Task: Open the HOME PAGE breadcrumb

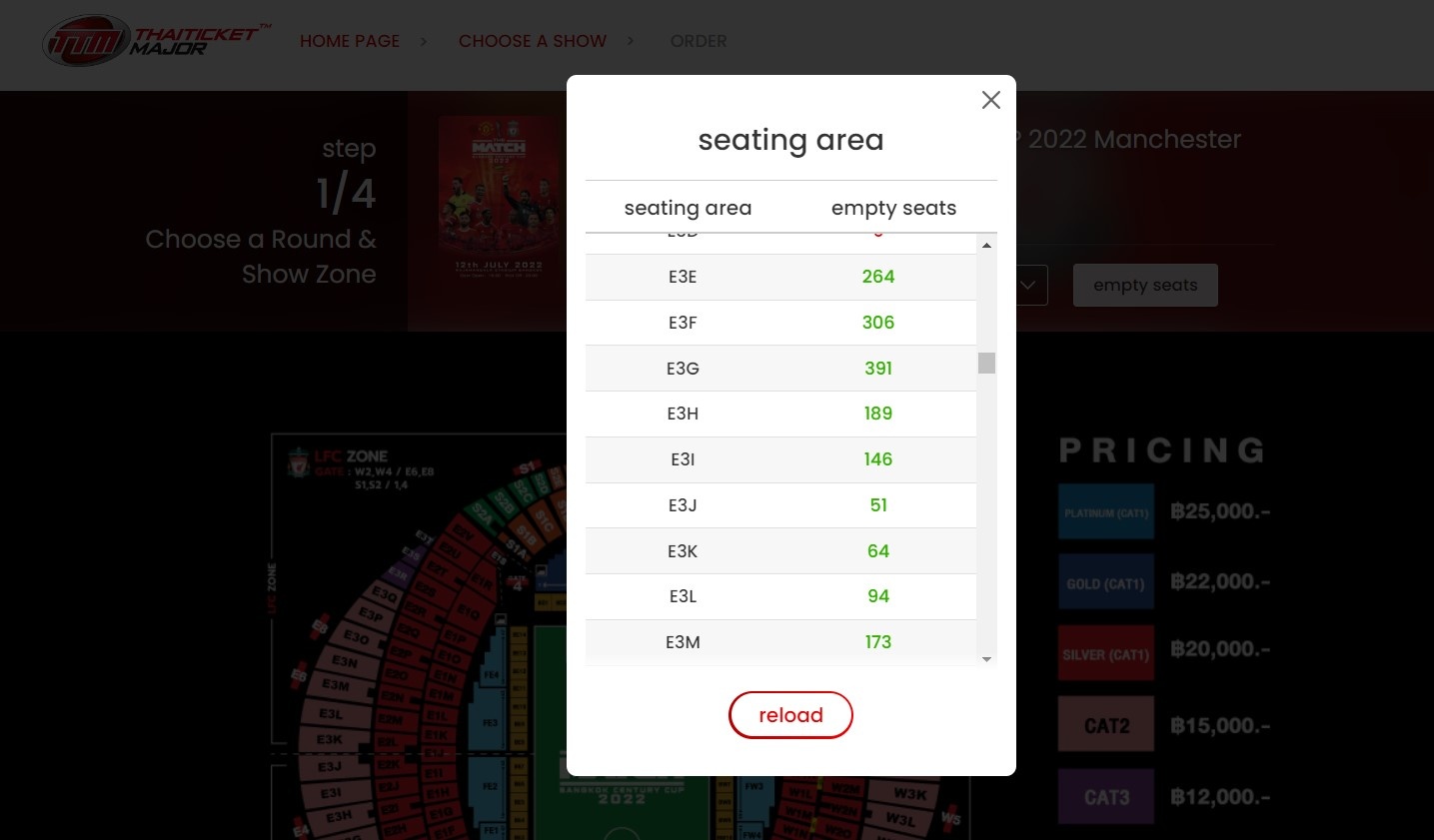Action: coord(350,41)
